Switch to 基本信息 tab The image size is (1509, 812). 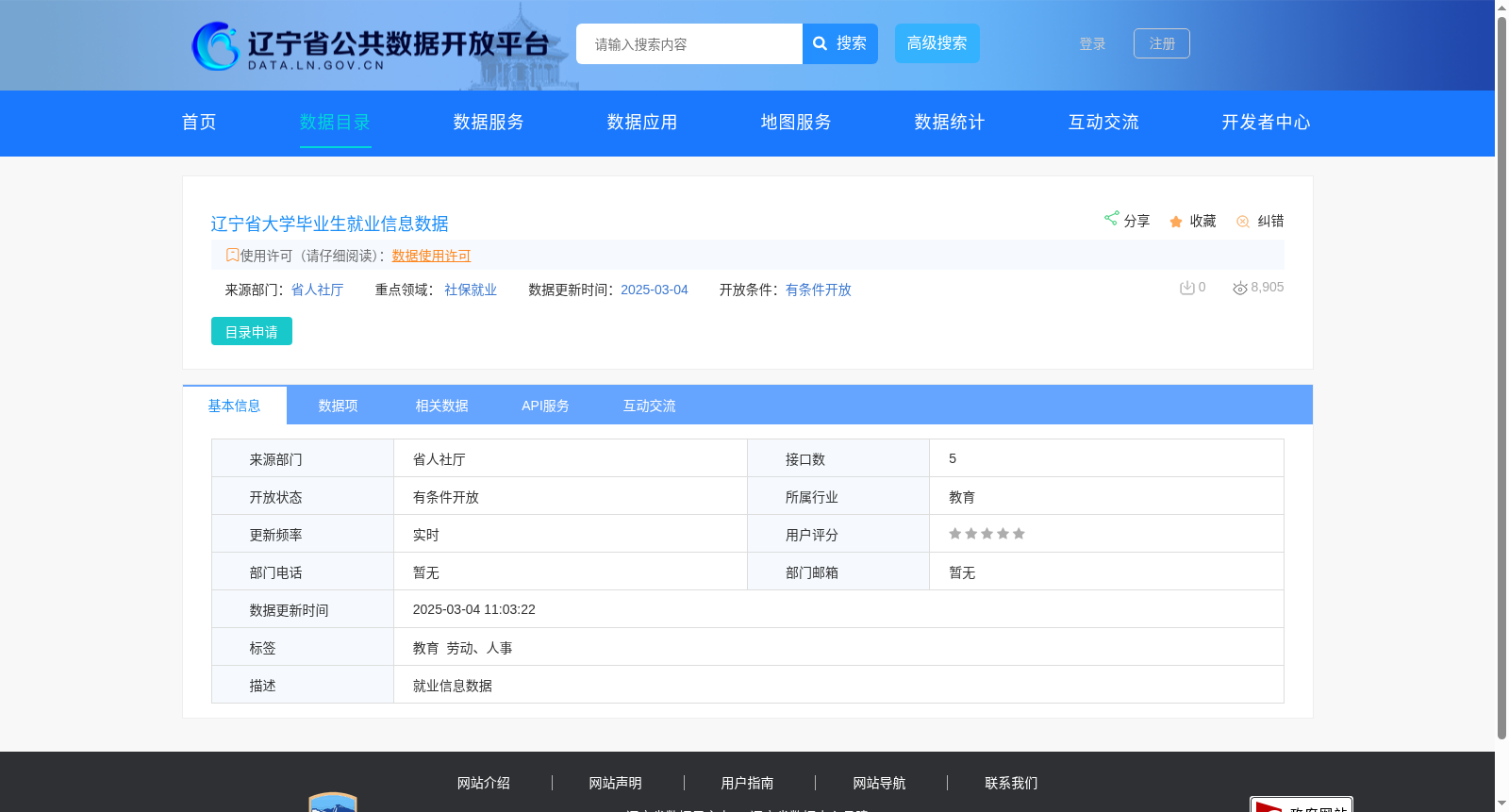(234, 406)
